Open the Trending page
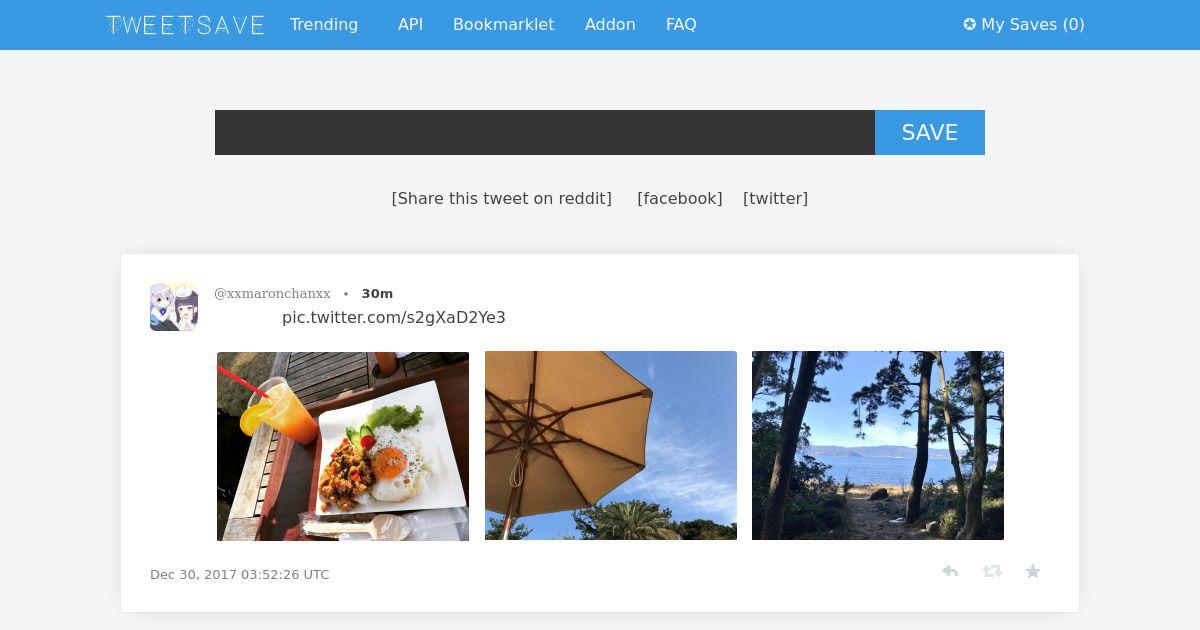1200x630 pixels. point(324,24)
